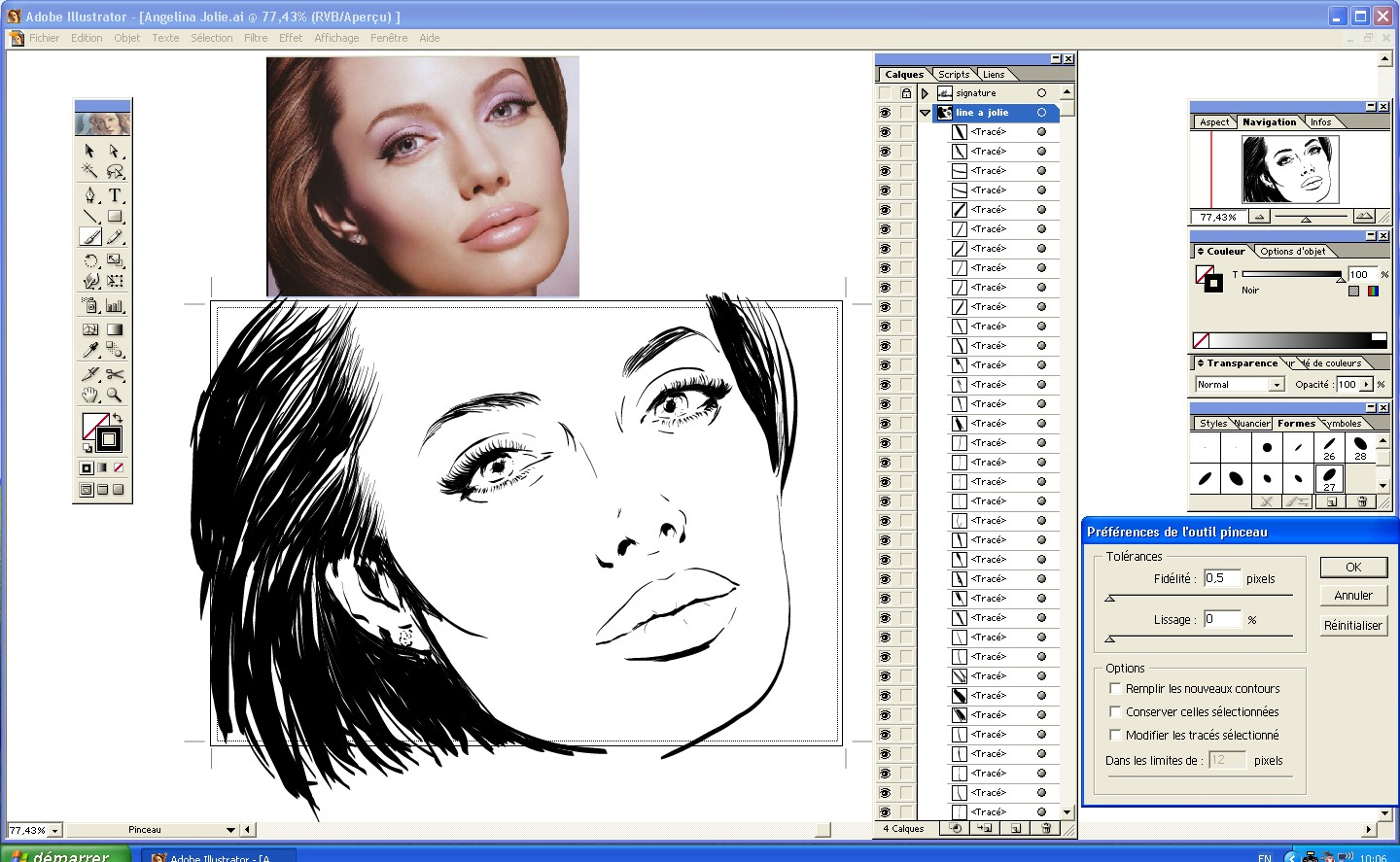Unlock the signature layer padlock
The height and width of the screenshot is (862, 1400).
pos(906,93)
